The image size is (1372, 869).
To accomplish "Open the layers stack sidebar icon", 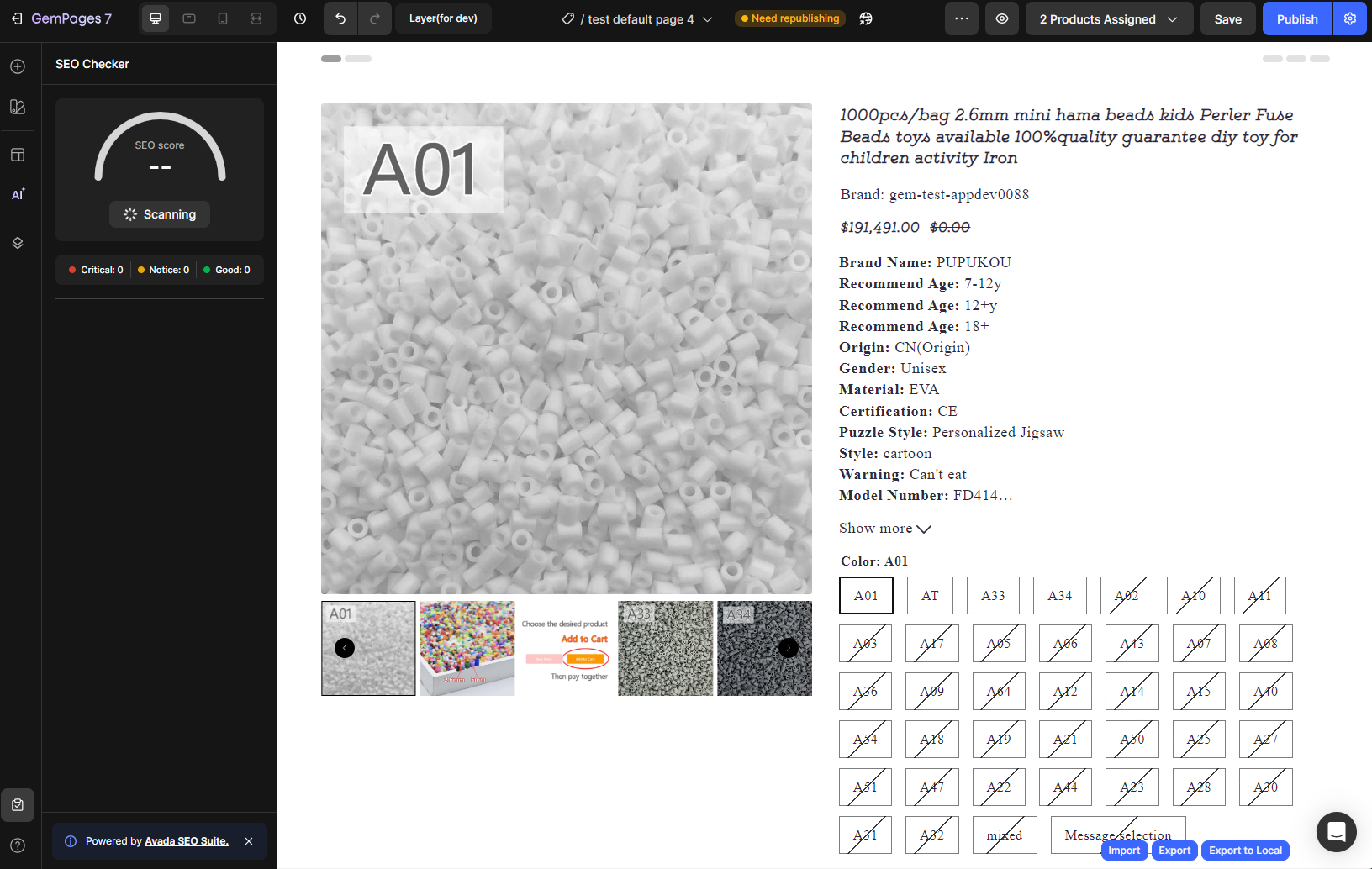I will coord(18,243).
